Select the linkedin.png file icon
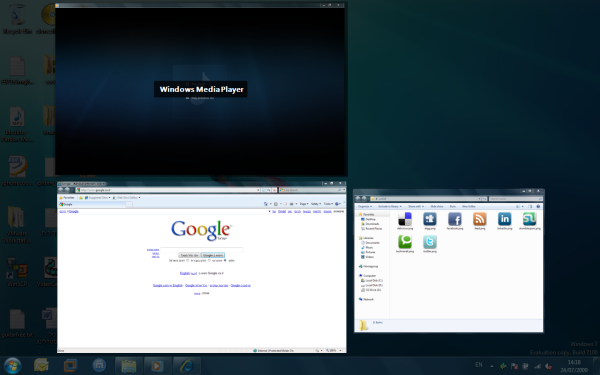The height and width of the screenshot is (375, 600). [x=504, y=220]
